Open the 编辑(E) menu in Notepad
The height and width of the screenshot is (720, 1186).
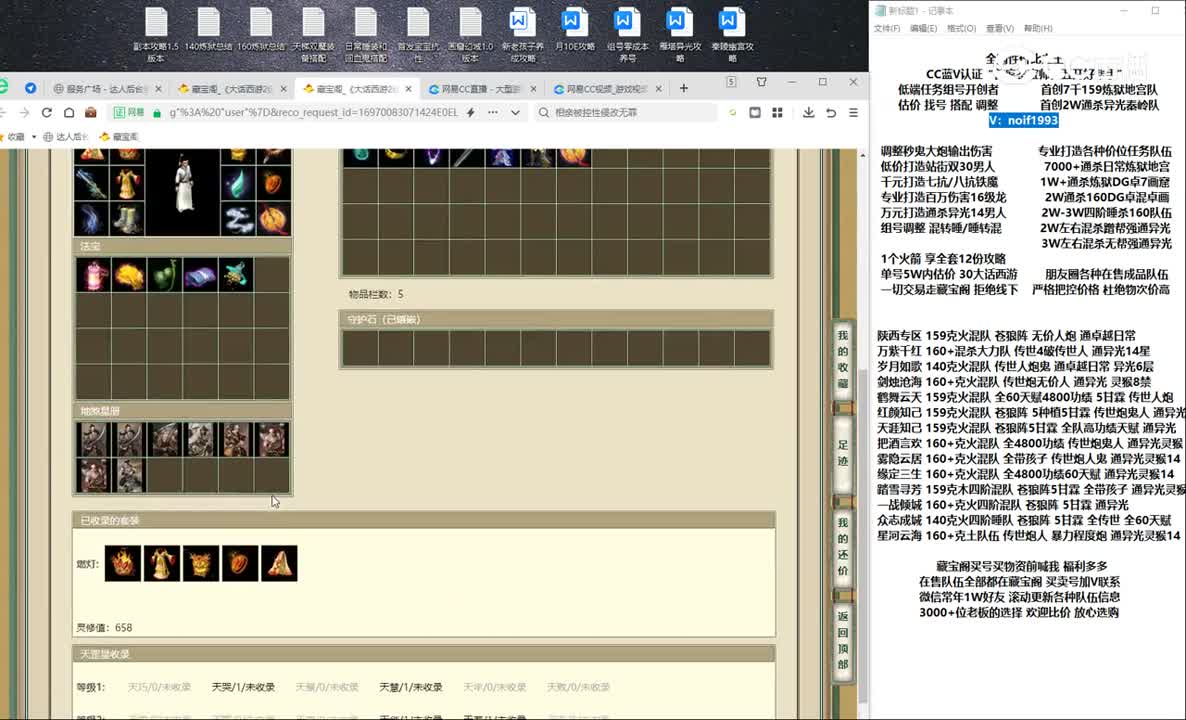point(923,28)
